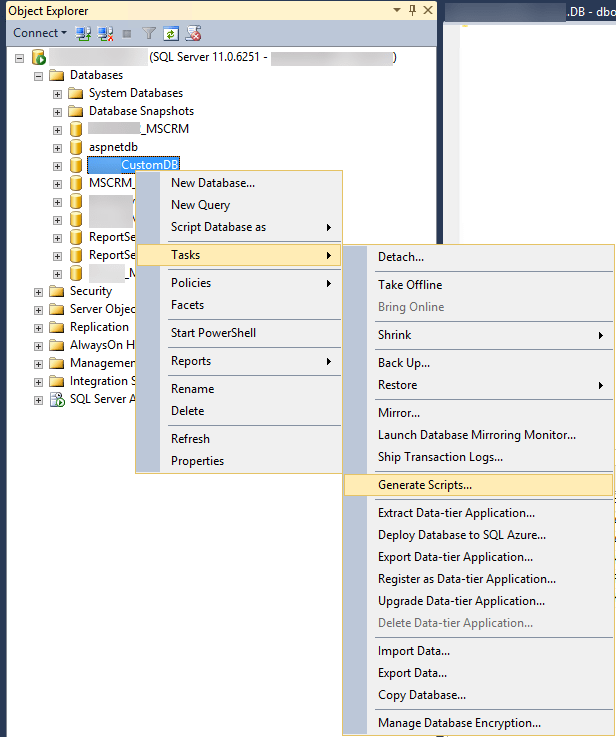
Task: Expand Database Snapshots node
Action: 57,112
